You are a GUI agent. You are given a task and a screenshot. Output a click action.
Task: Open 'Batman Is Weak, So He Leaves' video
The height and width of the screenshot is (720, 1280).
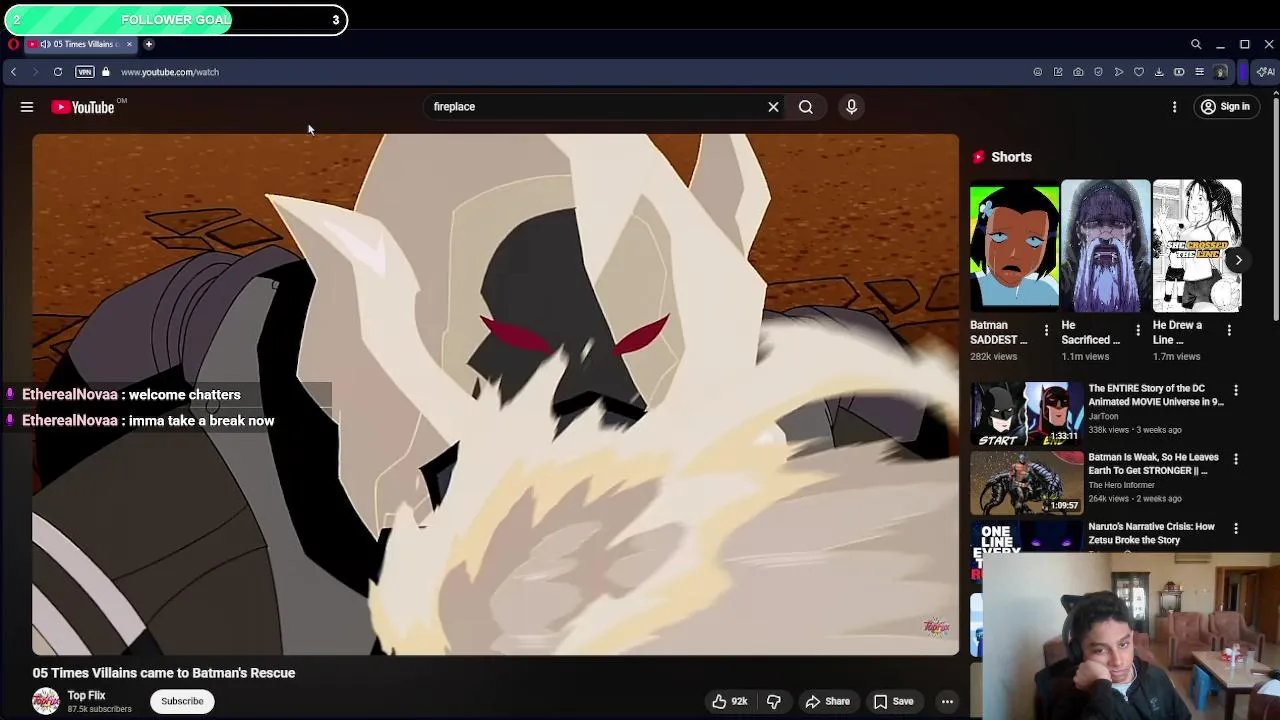coord(1153,464)
